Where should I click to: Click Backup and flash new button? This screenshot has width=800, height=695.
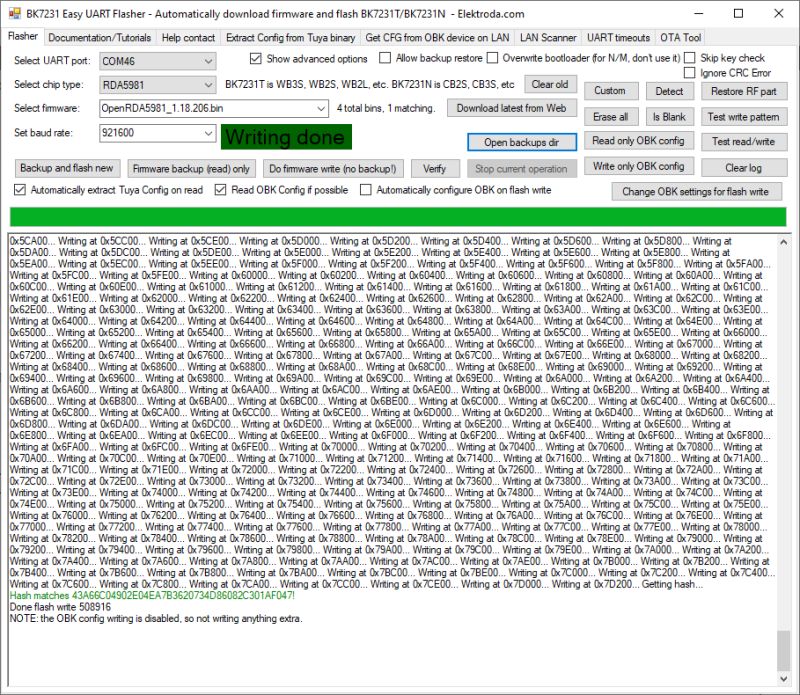click(x=67, y=168)
